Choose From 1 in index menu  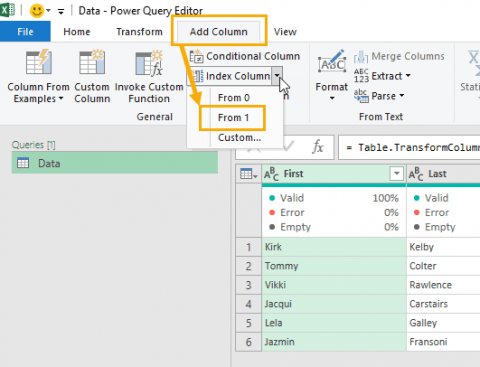coord(233,117)
